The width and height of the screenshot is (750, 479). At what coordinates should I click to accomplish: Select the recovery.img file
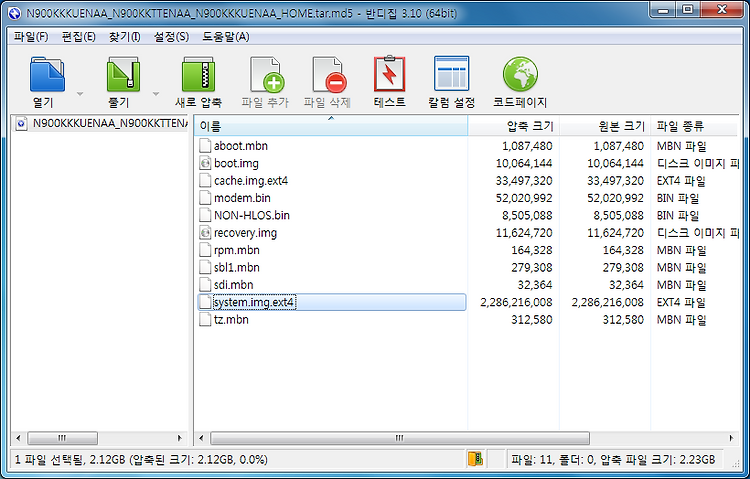coord(245,233)
